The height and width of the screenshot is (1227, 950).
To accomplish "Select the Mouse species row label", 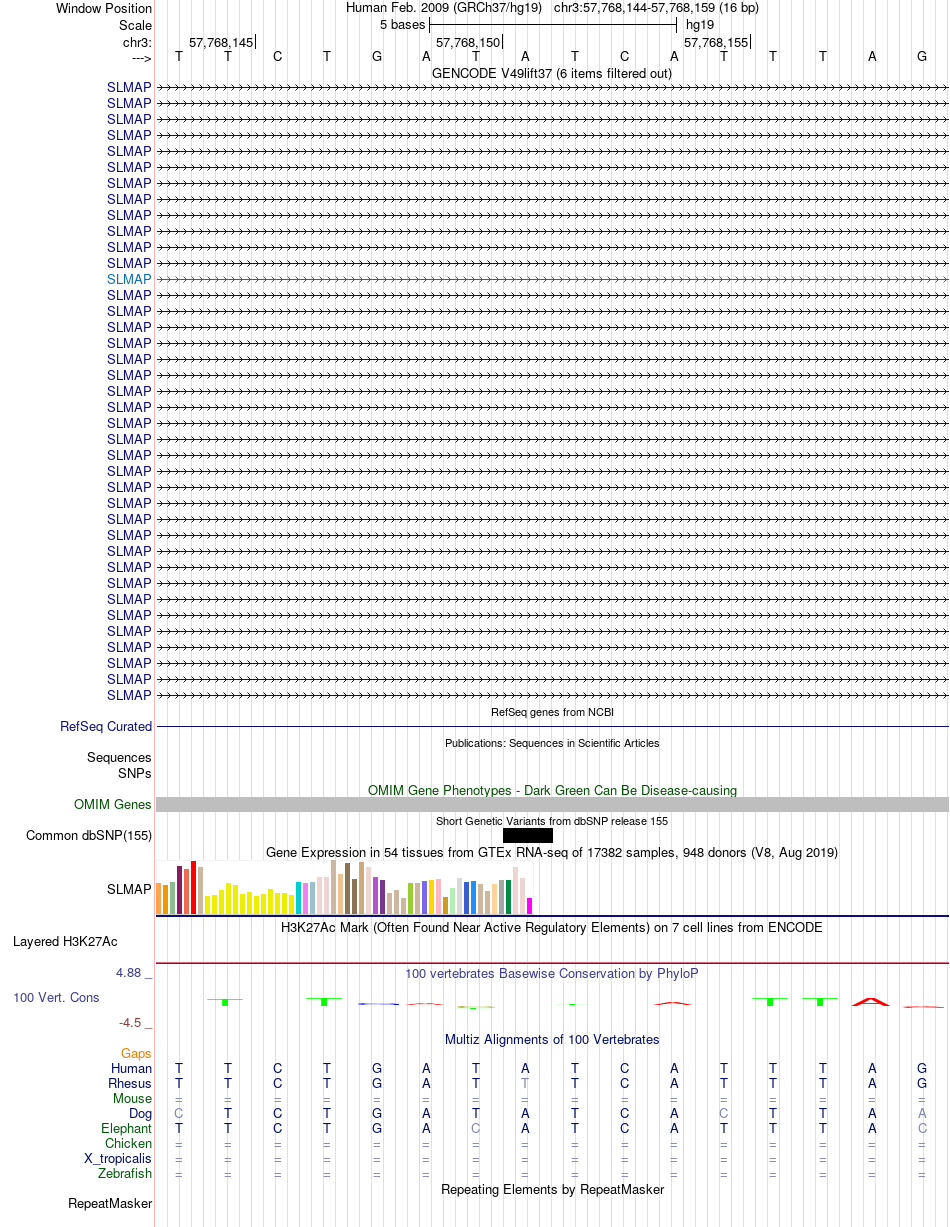I will (x=132, y=1099).
